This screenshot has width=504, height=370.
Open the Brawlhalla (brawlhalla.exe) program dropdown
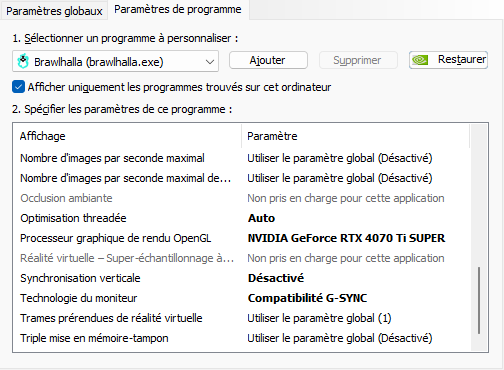coord(115,61)
